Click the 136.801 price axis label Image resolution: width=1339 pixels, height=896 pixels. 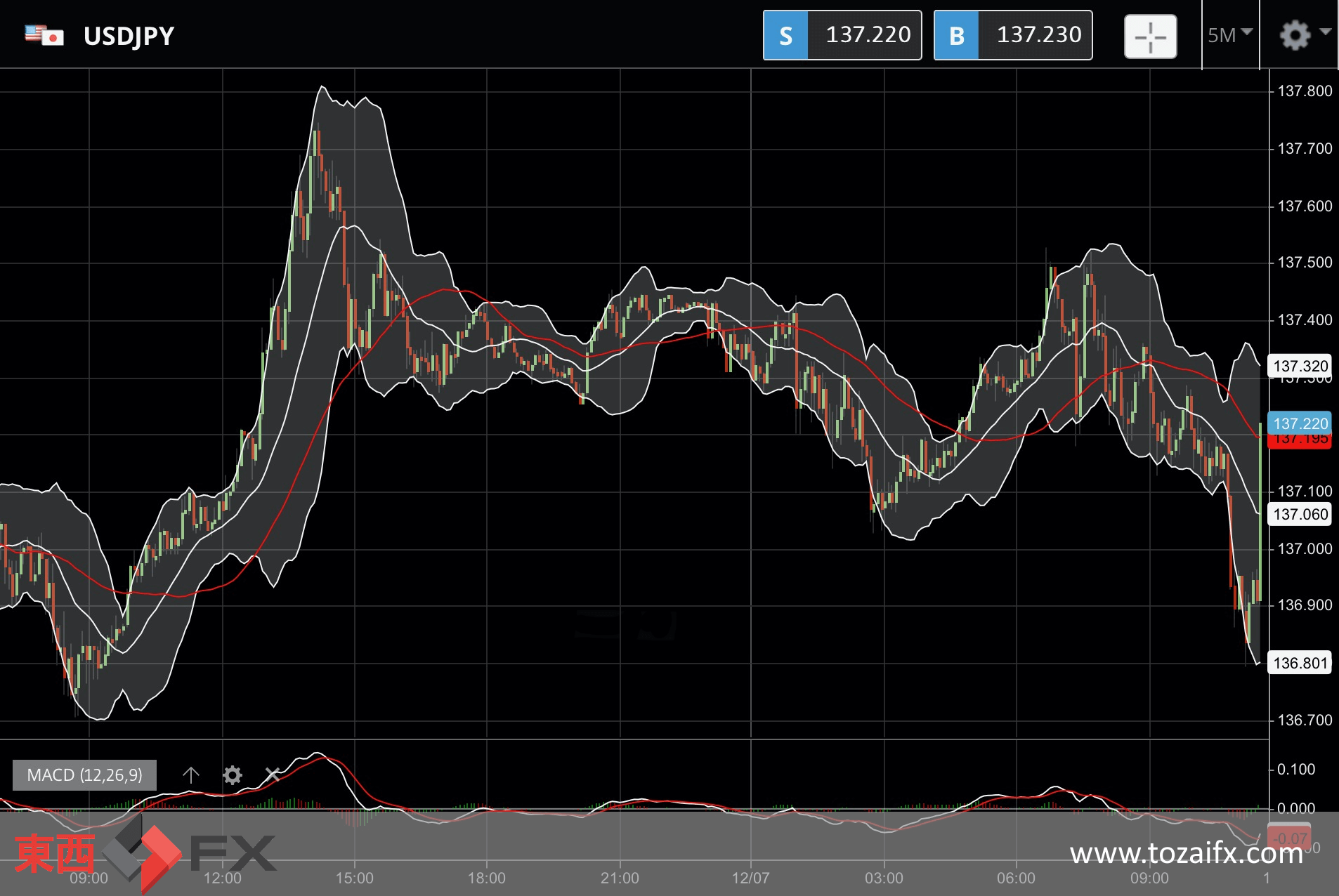1300,663
